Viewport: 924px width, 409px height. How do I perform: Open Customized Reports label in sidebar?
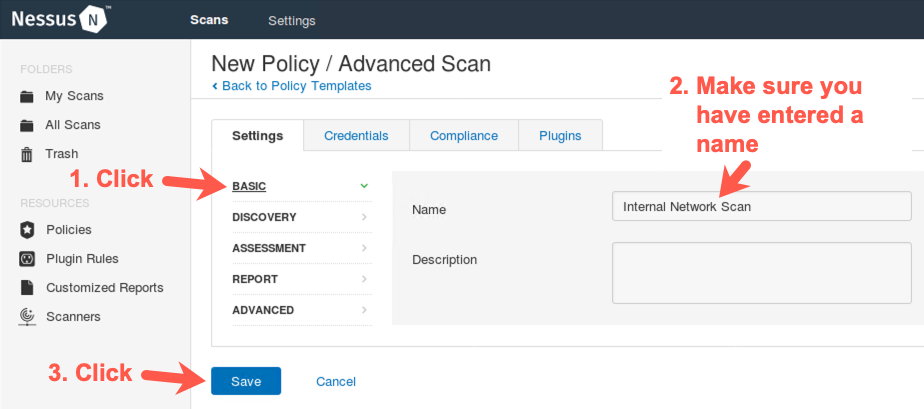[105, 288]
